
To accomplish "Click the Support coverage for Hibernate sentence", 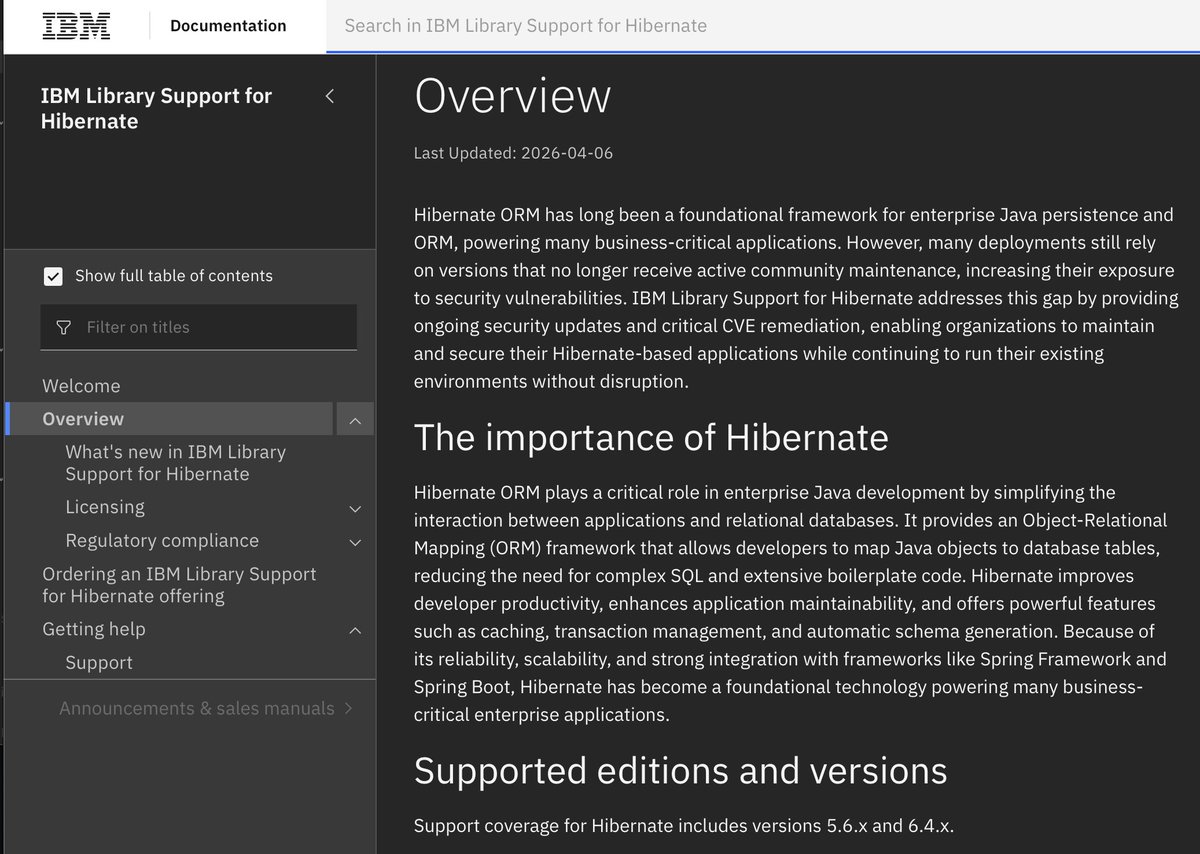I will [684, 826].
